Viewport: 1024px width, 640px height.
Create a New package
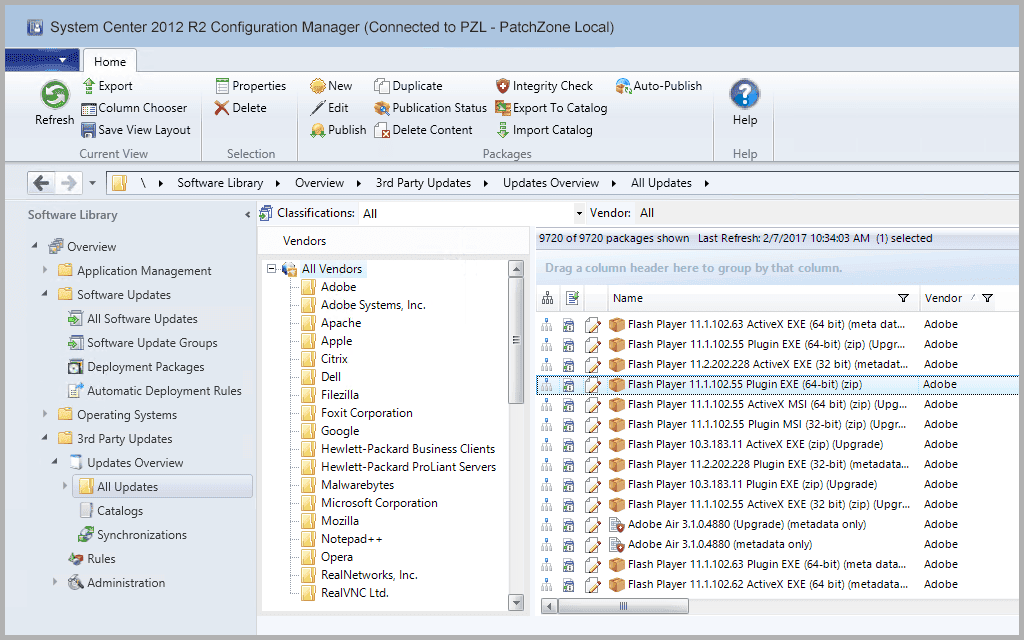[330, 86]
